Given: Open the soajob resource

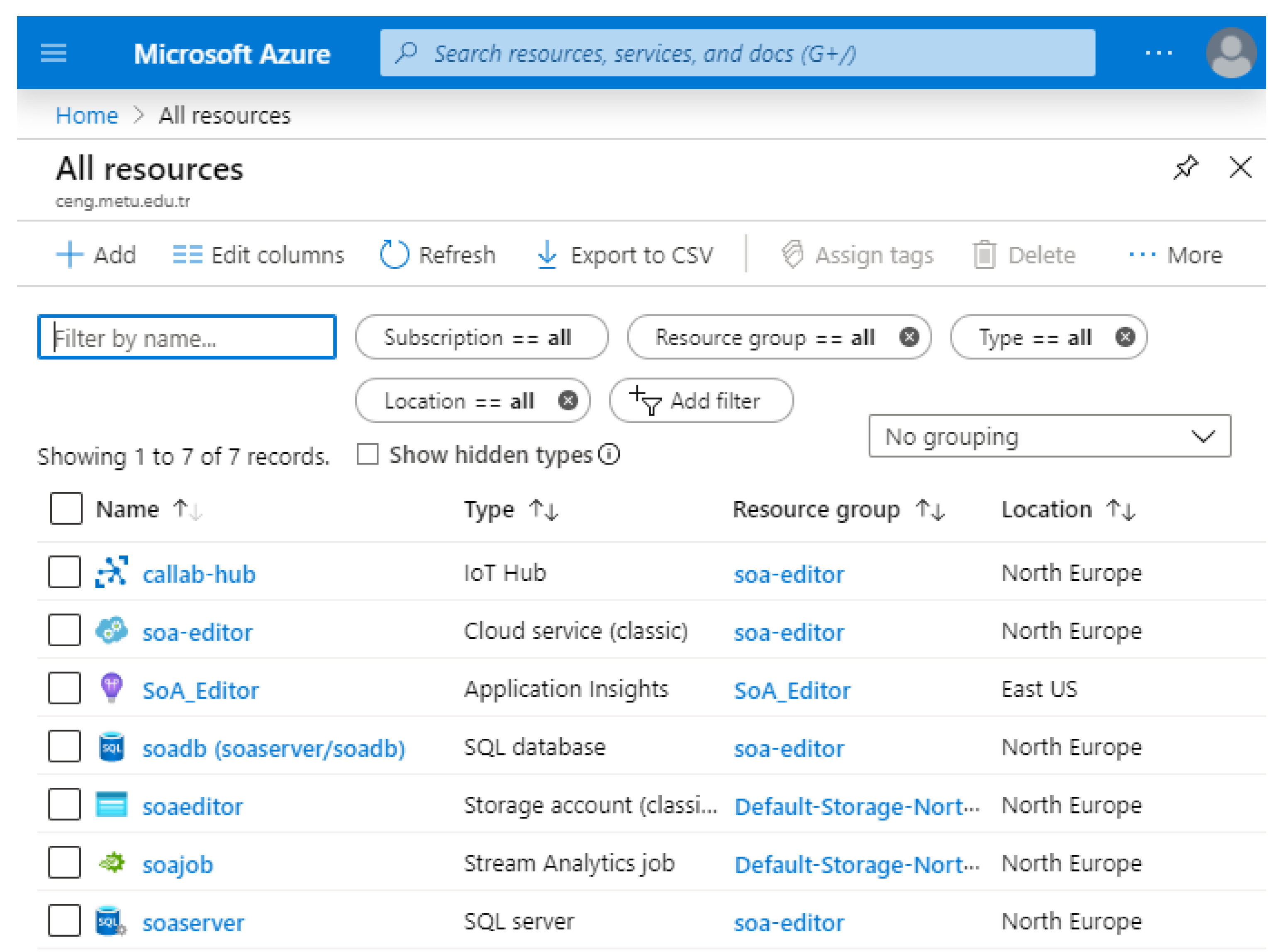Looking at the screenshot, I should tap(178, 865).
